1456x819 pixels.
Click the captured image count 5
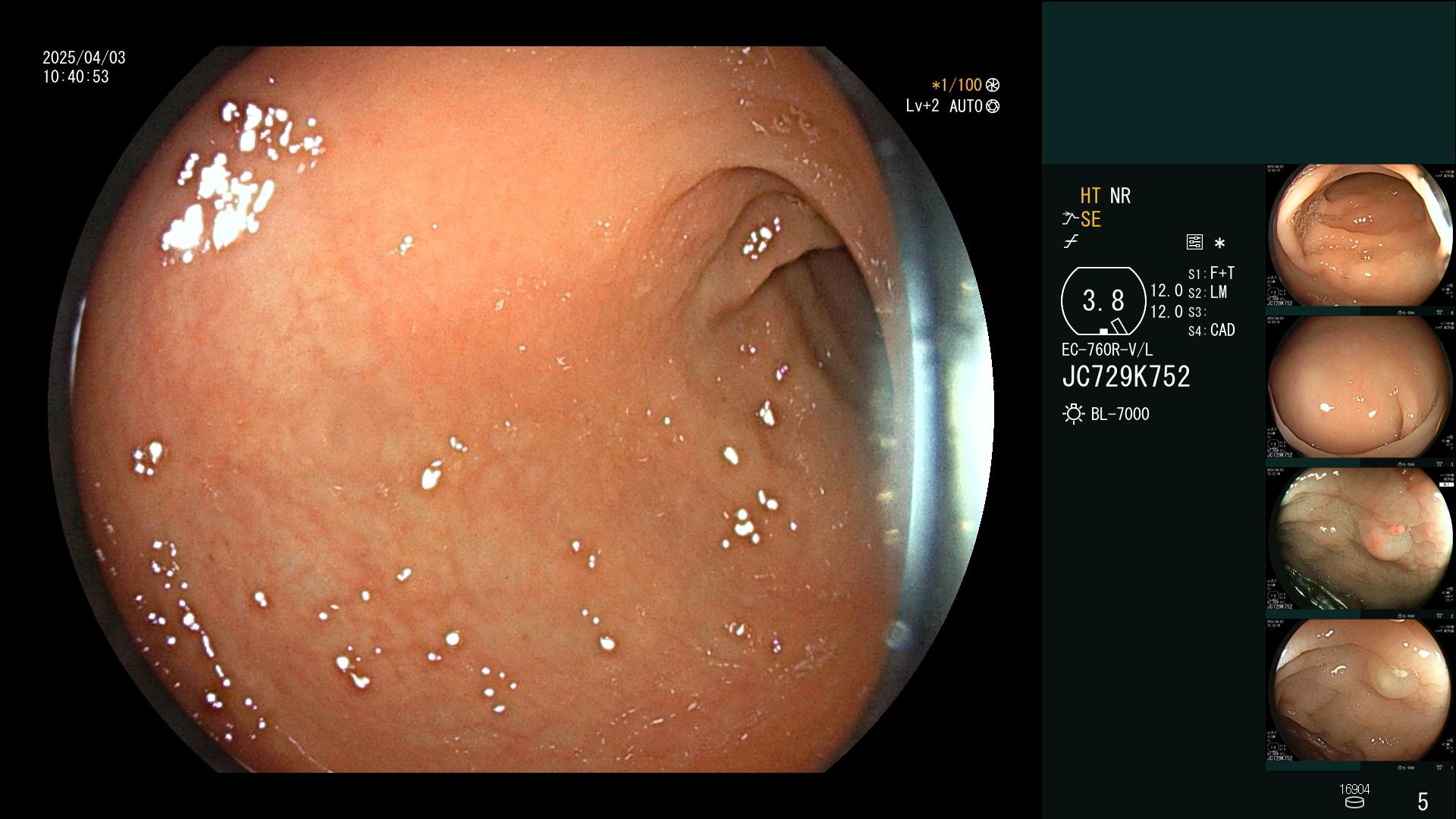1423,801
